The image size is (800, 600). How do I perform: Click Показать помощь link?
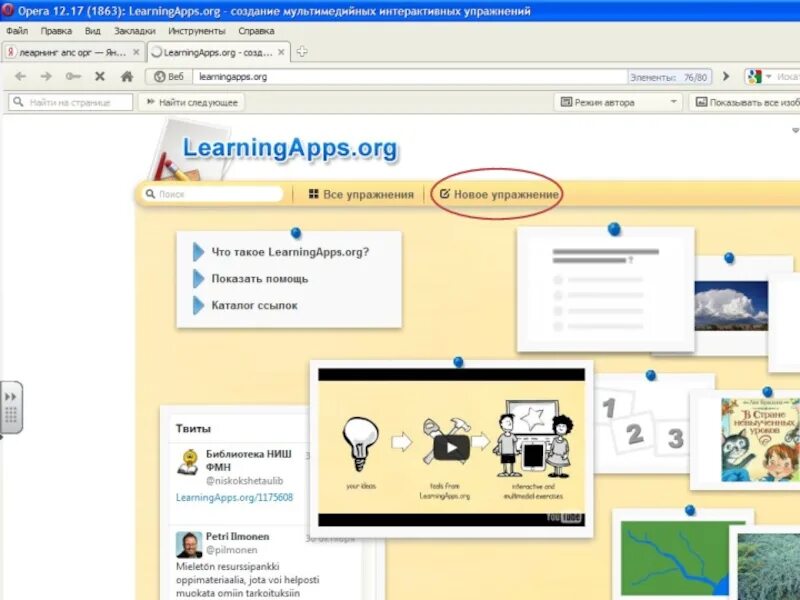[260, 279]
